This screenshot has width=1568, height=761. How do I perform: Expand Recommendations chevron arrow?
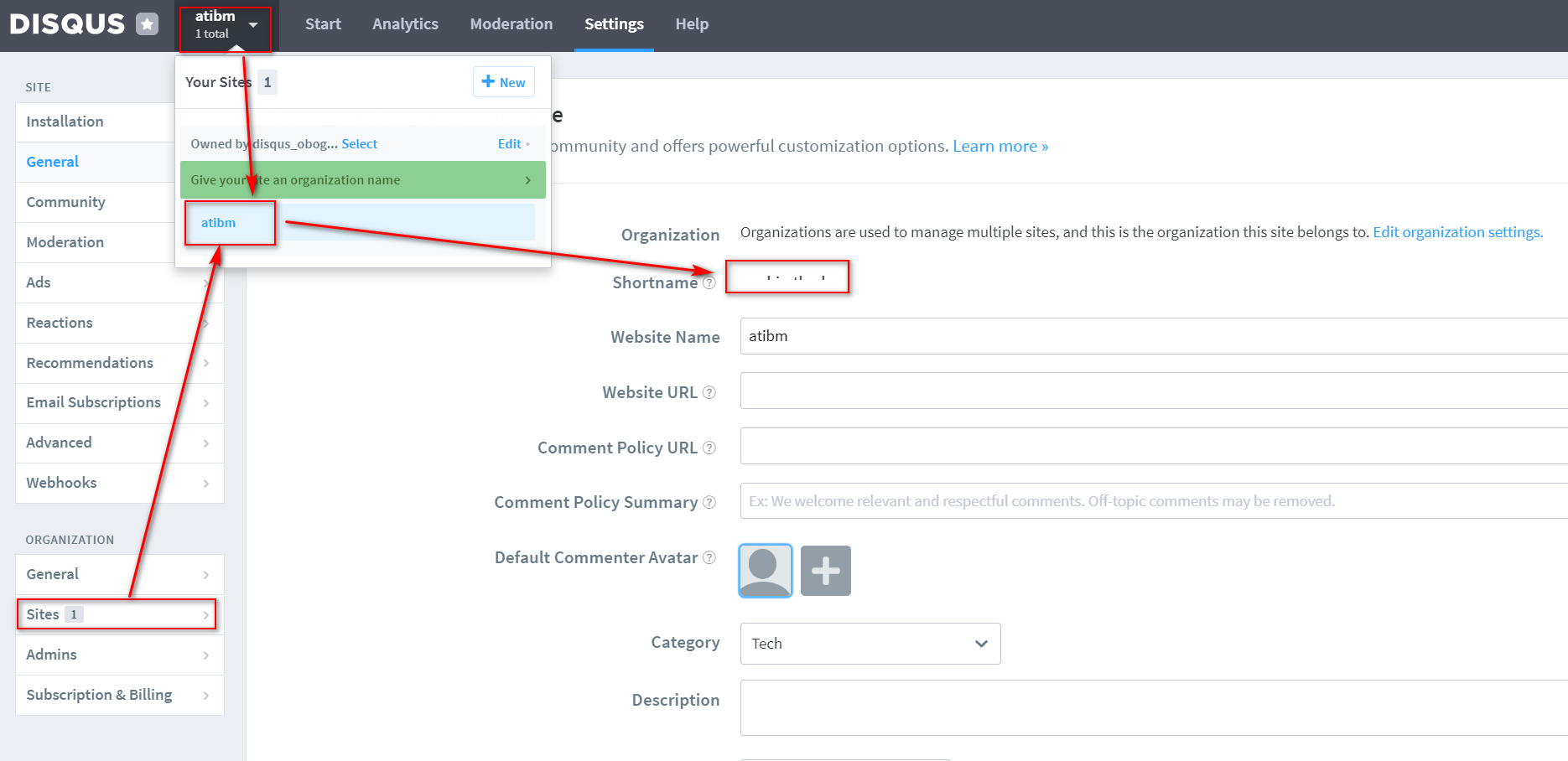(x=206, y=363)
